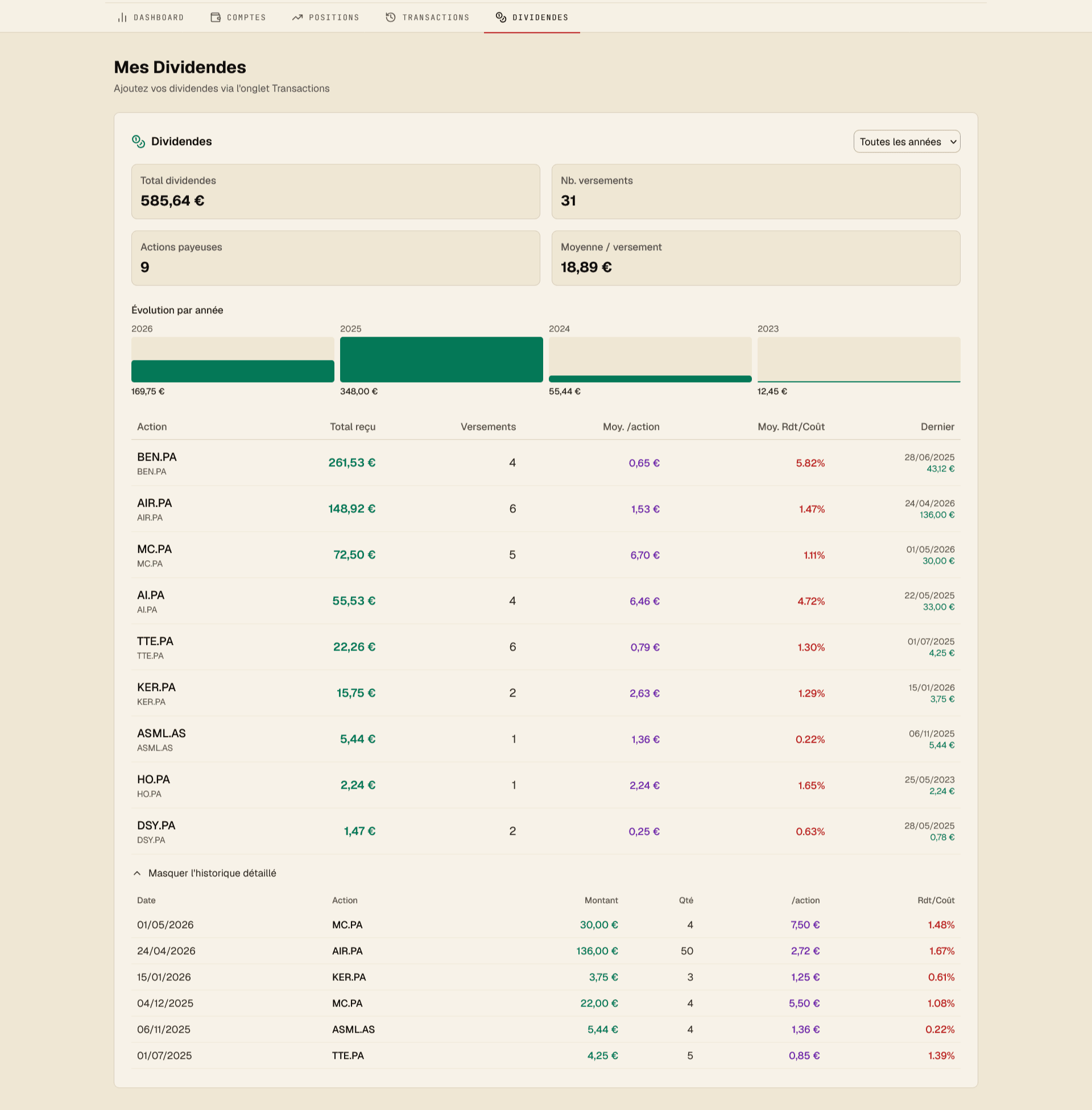Click the Dividendes coins icon in navigation
This screenshot has width=1092, height=1110.
pos(500,18)
